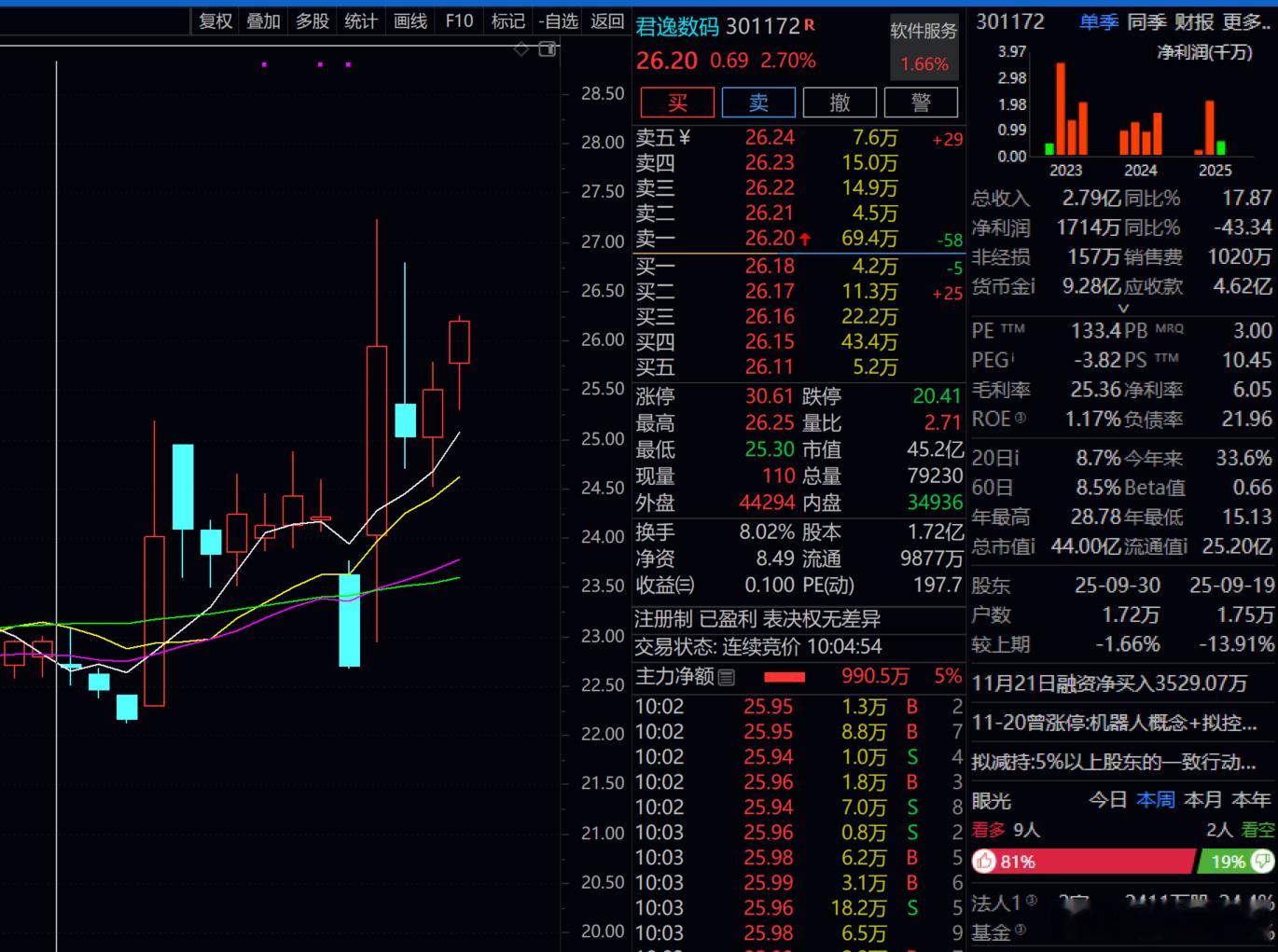Click the red 81% bullish bar
The width and height of the screenshot is (1278, 952).
coord(1084,862)
